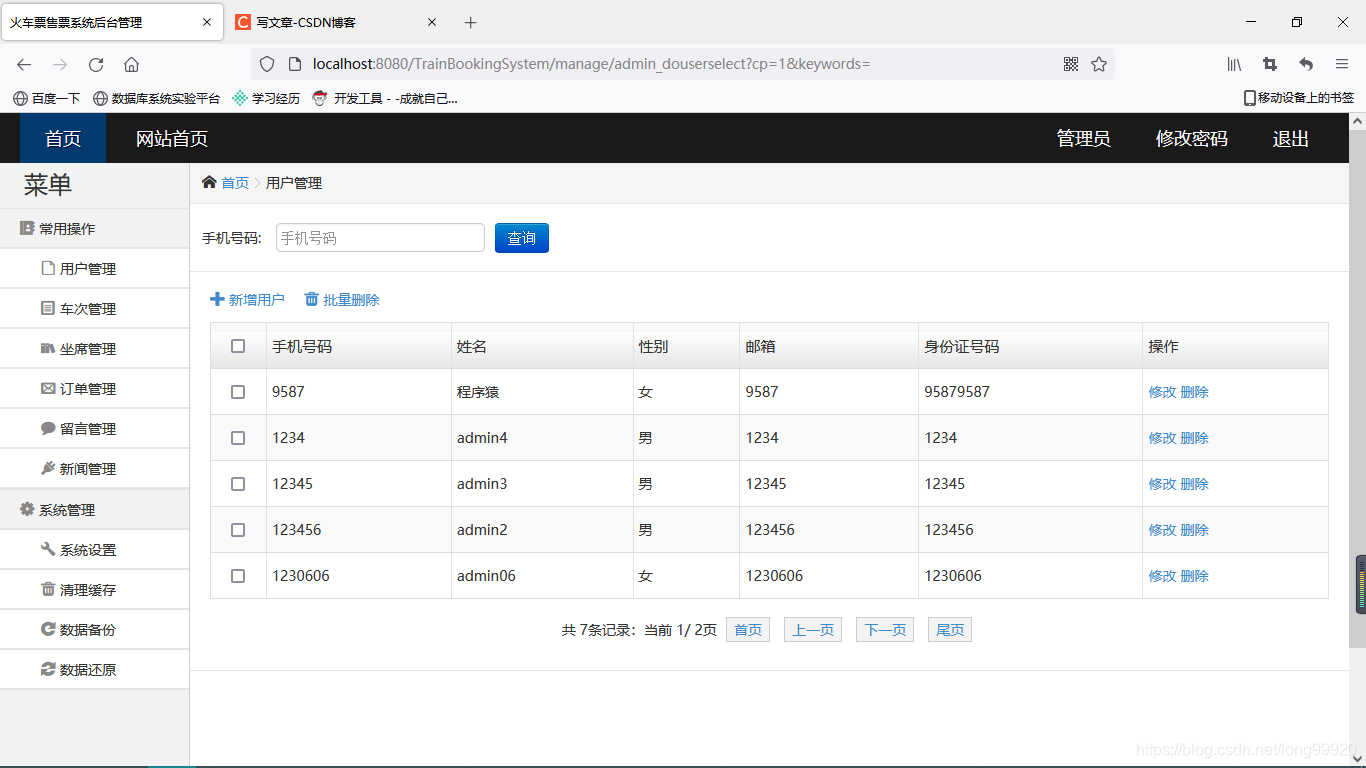The image size is (1366, 768).
Task: Check the row for user admin3
Action: pos(238,484)
